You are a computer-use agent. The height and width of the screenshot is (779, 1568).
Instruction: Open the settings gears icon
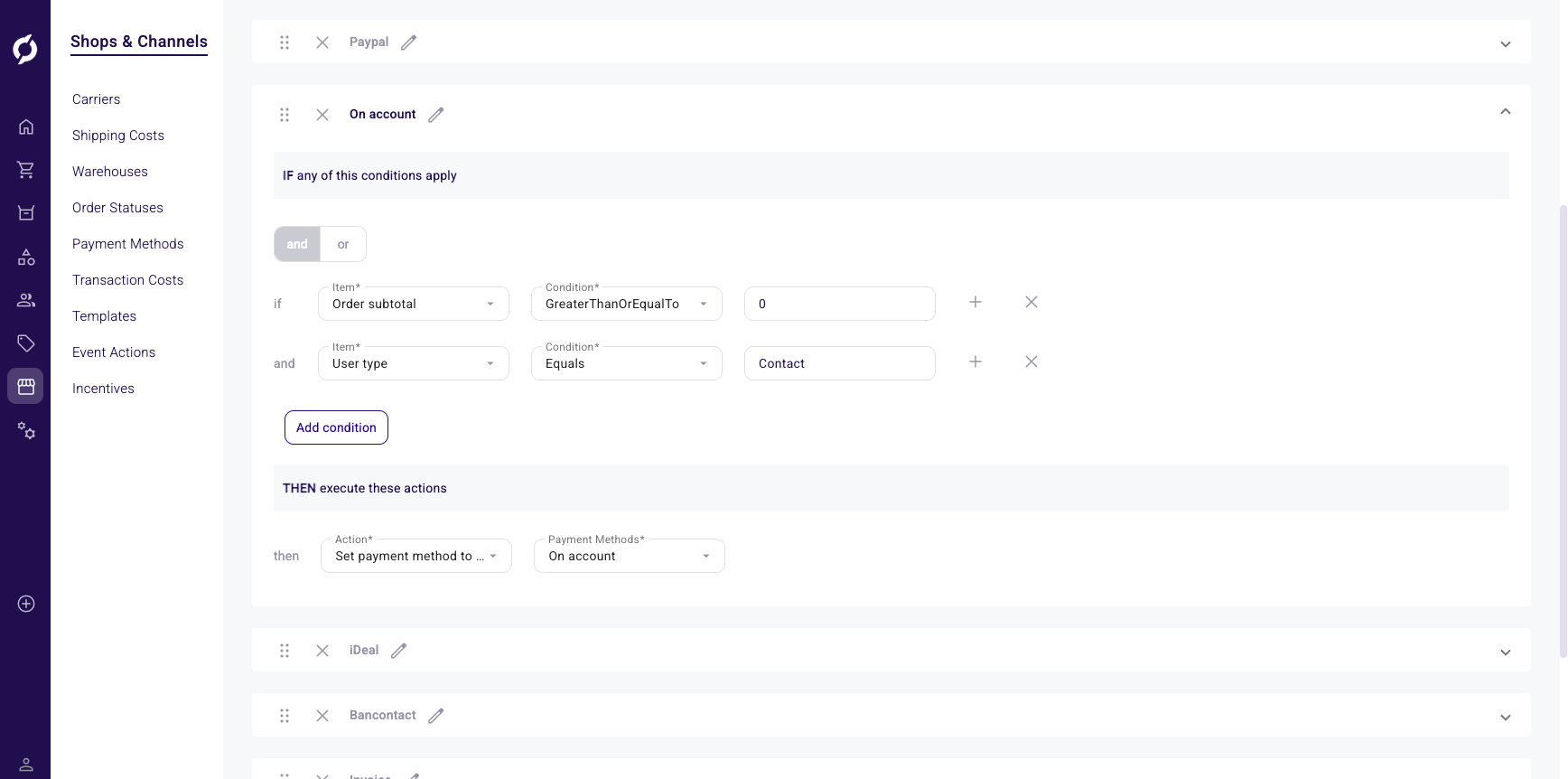[x=26, y=430]
